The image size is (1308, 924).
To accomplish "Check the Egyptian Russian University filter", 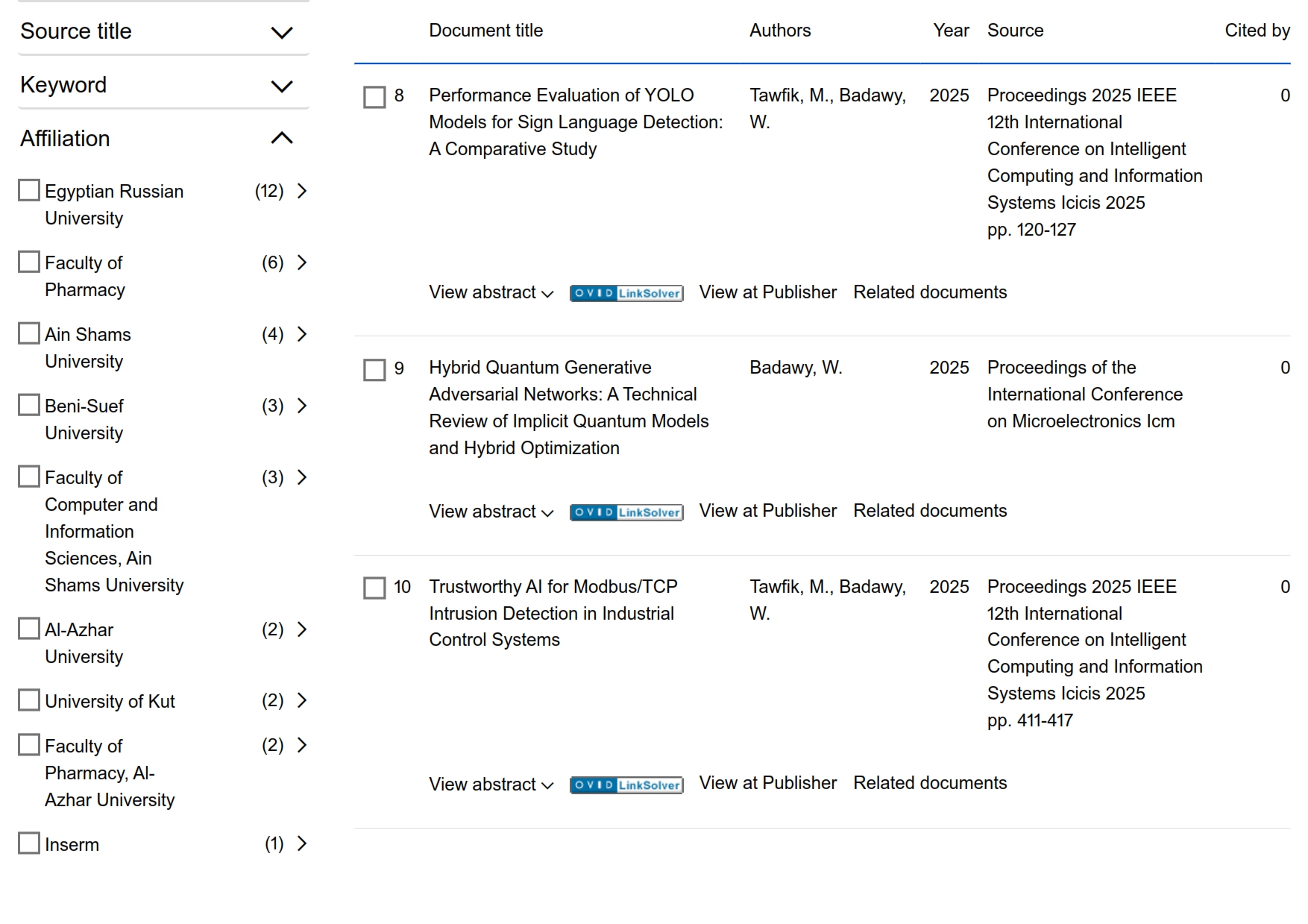I will (x=29, y=191).
